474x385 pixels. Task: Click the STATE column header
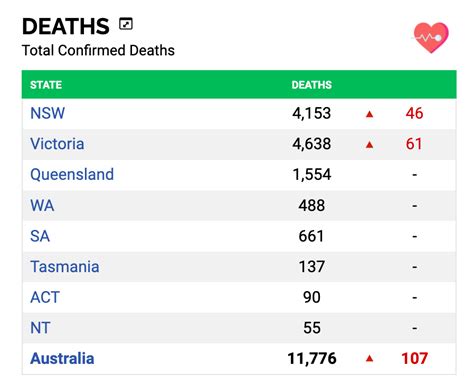46,85
